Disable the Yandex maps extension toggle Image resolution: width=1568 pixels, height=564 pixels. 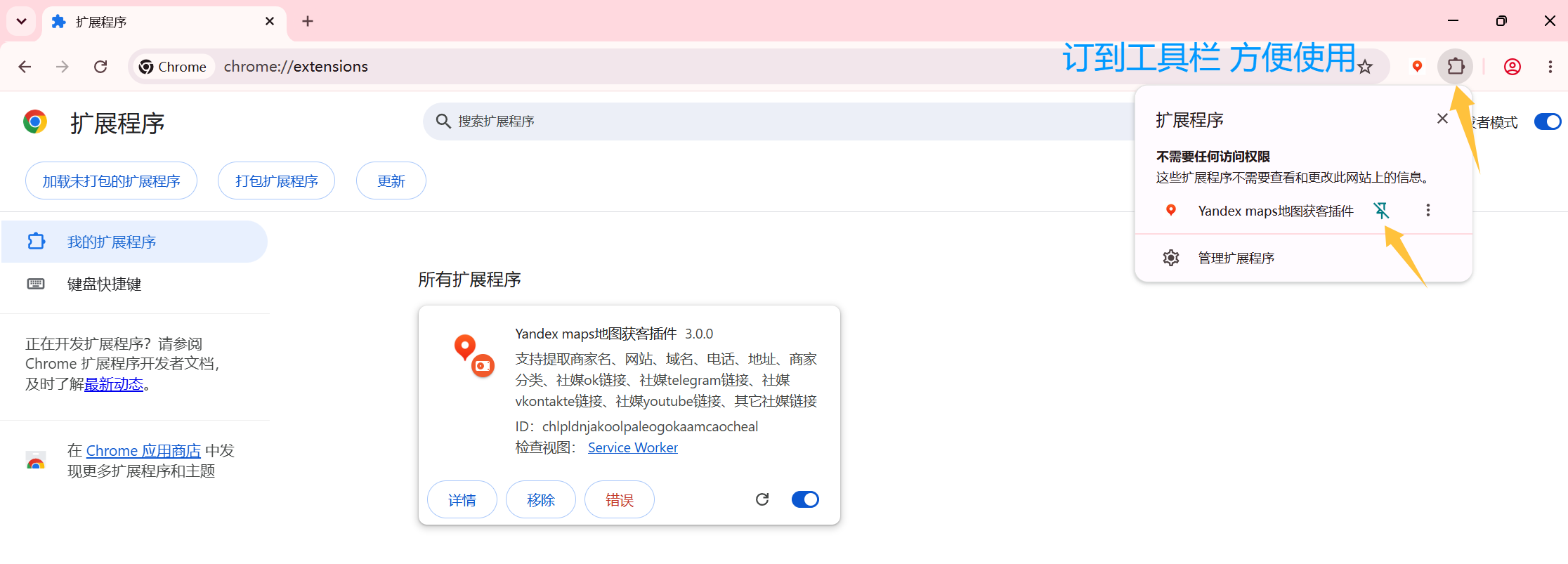tap(805, 499)
